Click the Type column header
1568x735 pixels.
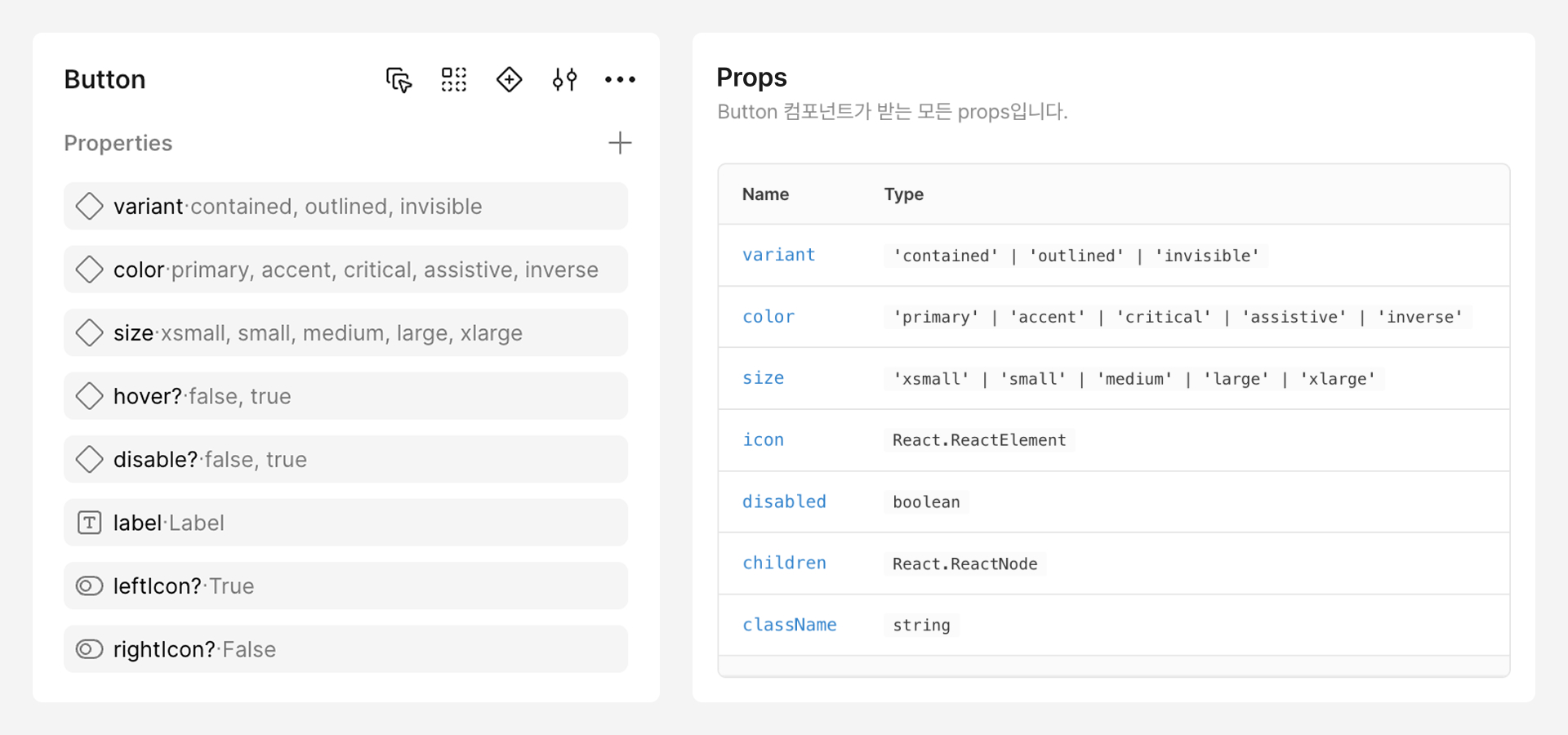pos(903,194)
